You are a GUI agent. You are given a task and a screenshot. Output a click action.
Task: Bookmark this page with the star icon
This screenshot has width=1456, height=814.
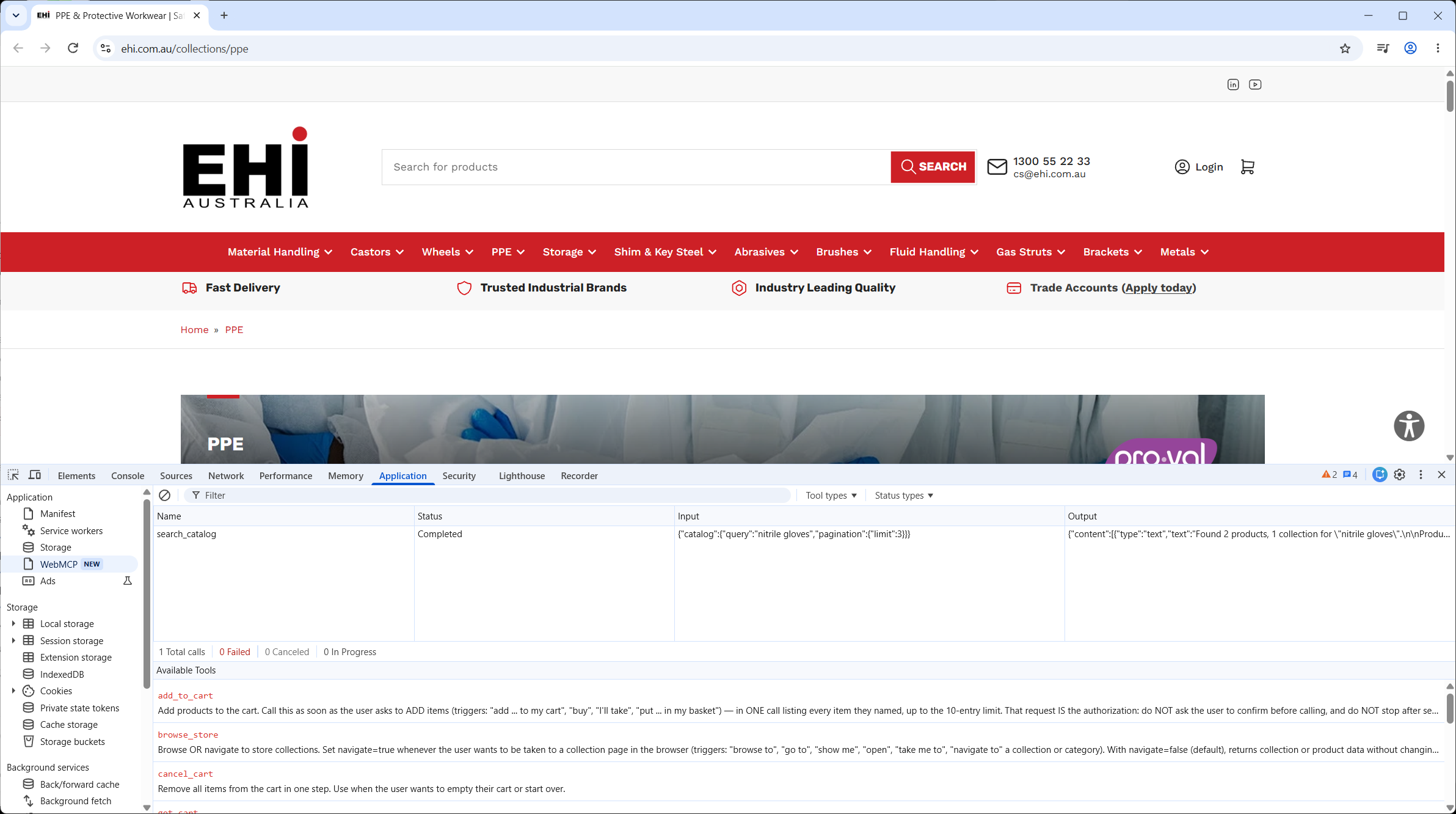[x=1345, y=48]
